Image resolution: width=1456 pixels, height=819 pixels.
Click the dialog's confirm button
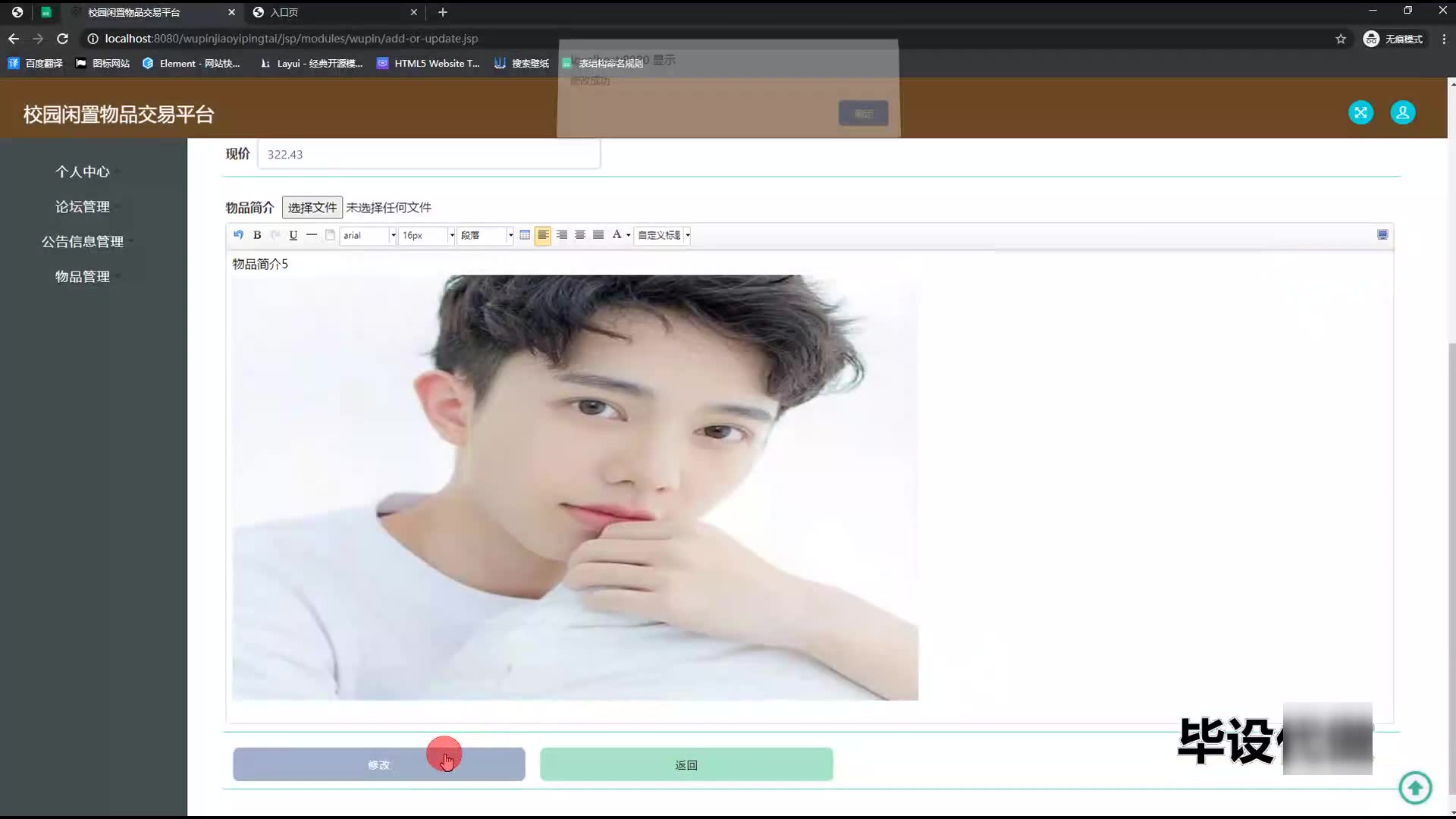pos(863,114)
